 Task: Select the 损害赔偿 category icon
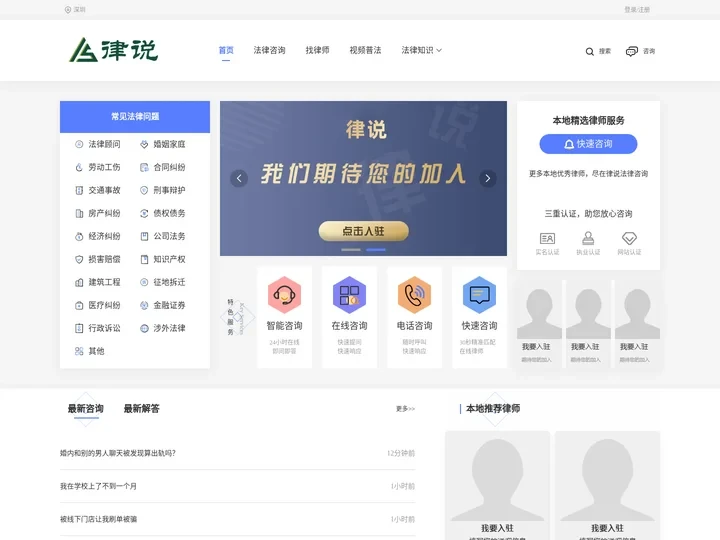(x=79, y=259)
